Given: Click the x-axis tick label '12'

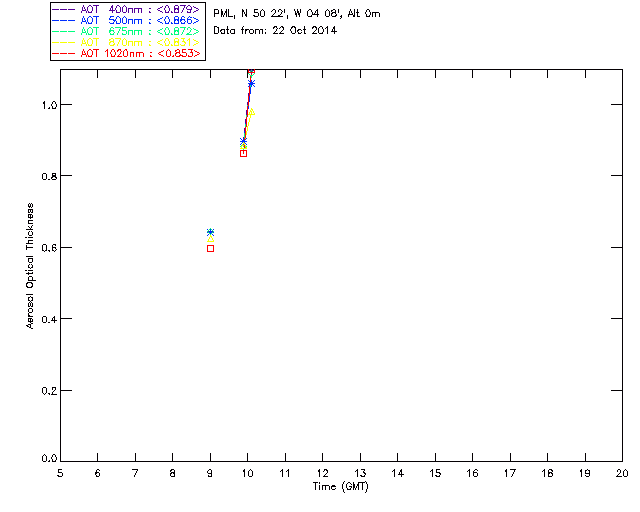Looking at the screenshot, I should point(322,473).
